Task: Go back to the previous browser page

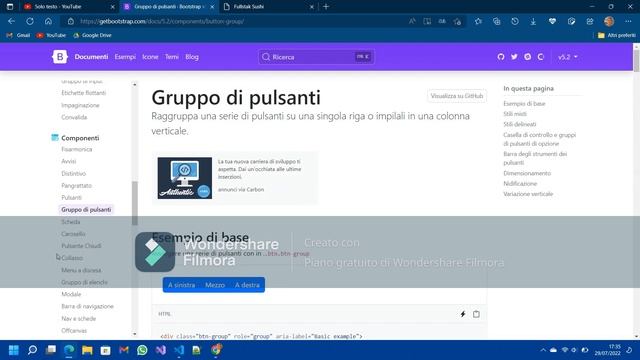Action: (11, 21)
